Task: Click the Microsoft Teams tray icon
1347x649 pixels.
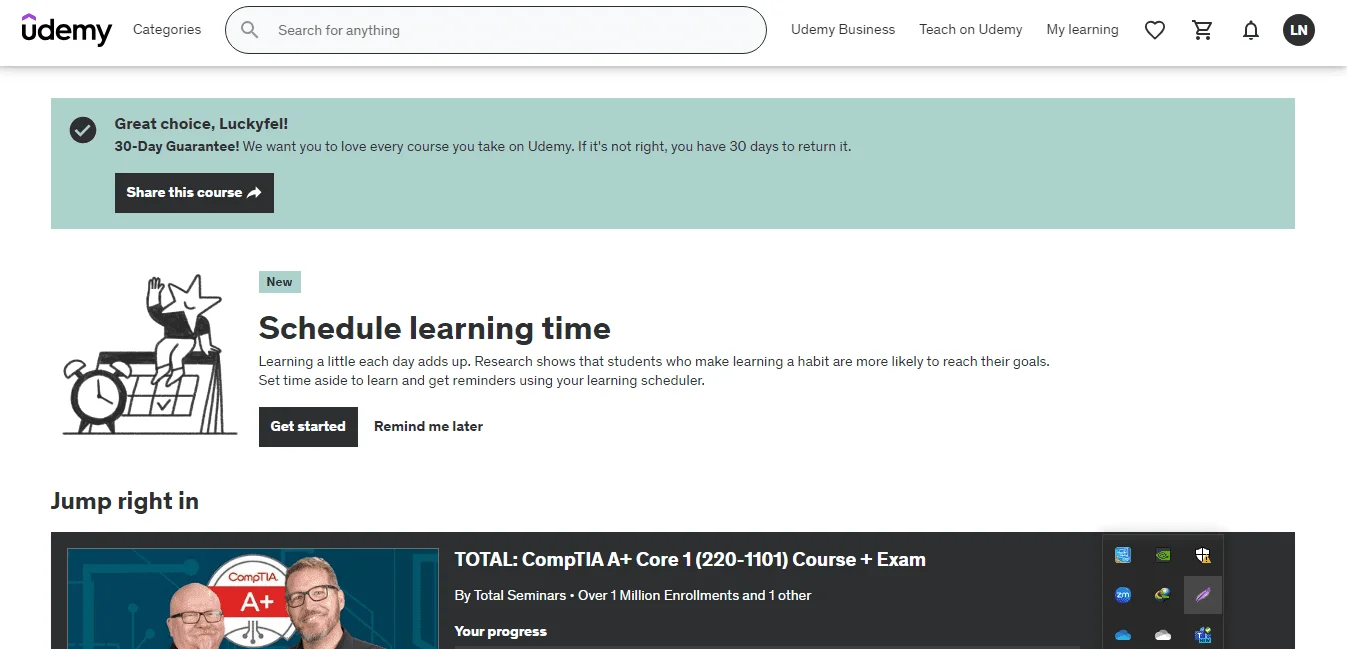Action: coord(1203,635)
